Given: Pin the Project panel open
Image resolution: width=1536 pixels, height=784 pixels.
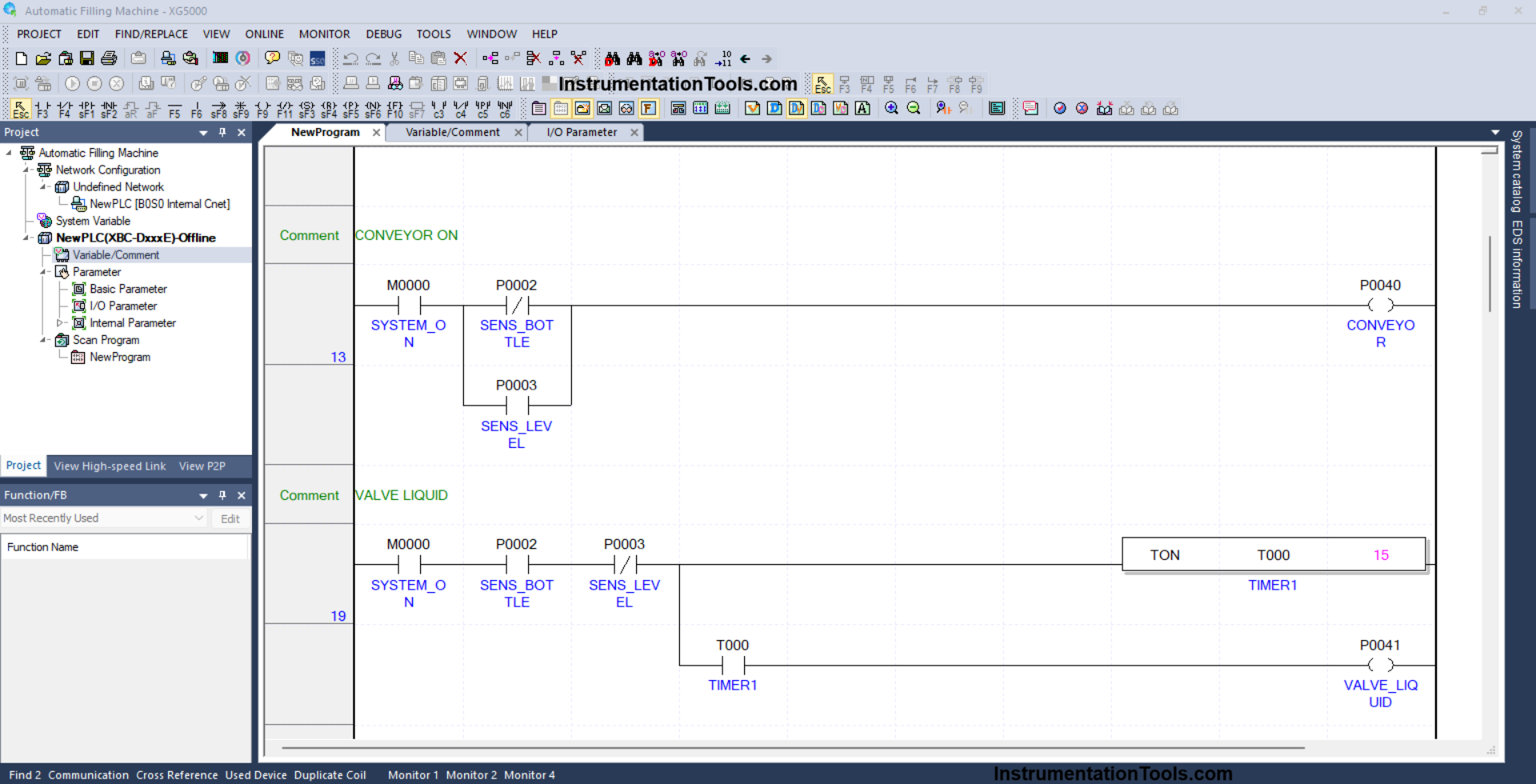Looking at the screenshot, I should pos(222,132).
